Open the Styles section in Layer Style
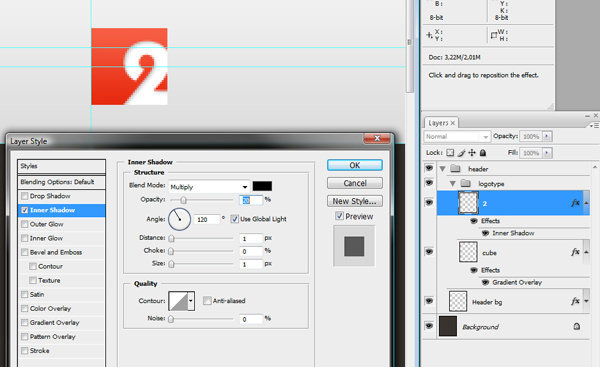Screen dimensions: 600x367 pos(61,166)
